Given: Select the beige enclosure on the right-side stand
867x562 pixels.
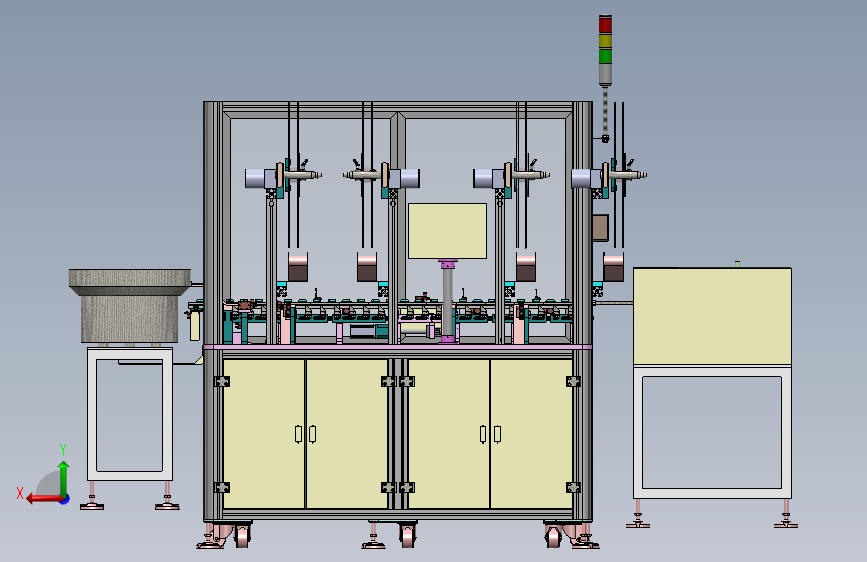Looking at the screenshot, I should coord(712,316).
